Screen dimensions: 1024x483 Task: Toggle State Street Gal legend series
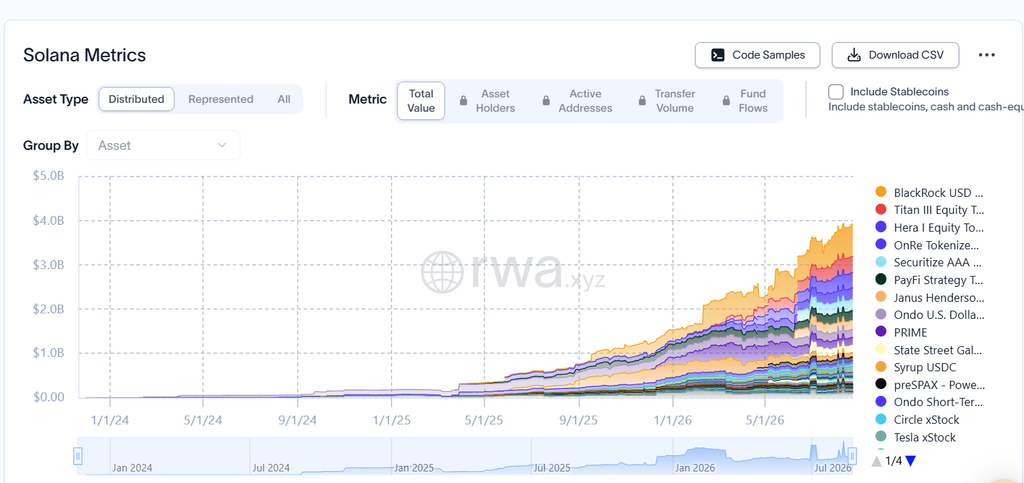pyautogui.click(x=929, y=350)
